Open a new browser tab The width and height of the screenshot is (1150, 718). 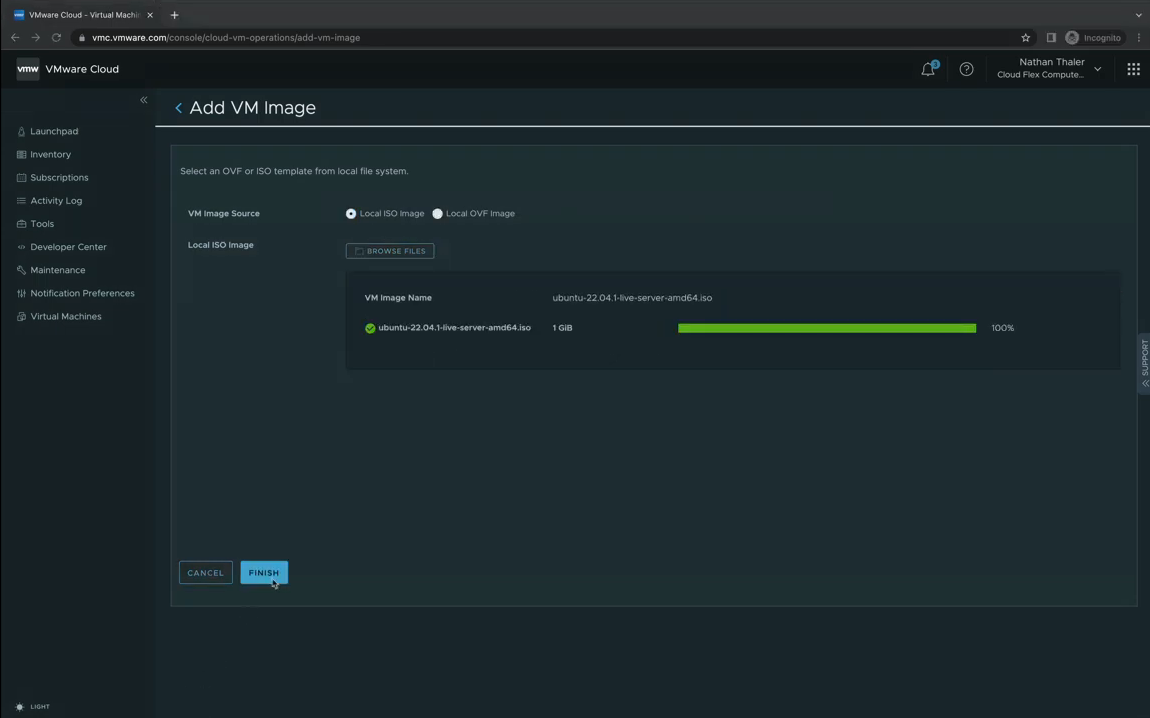pyautogui.click(x=175, y=15)
